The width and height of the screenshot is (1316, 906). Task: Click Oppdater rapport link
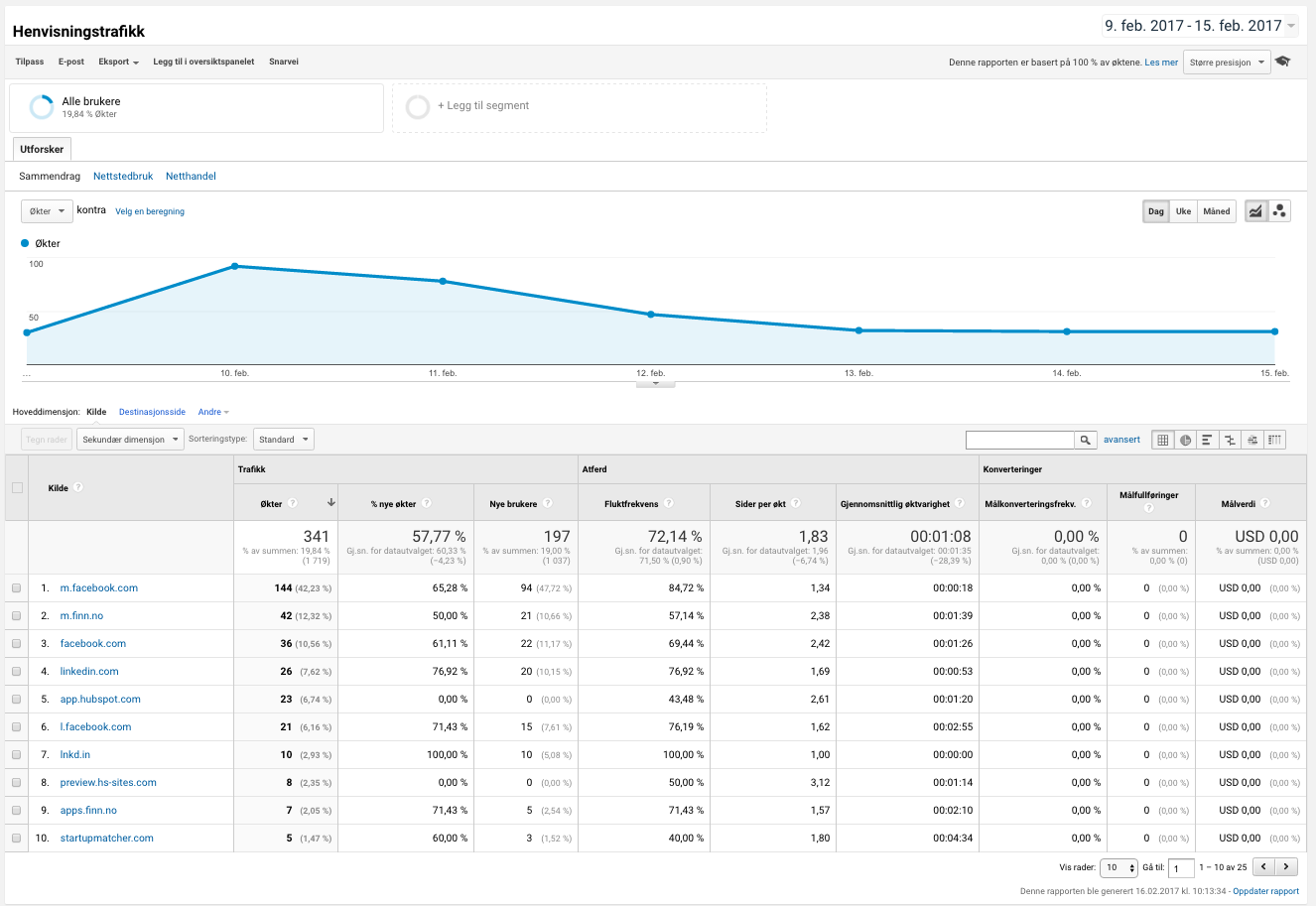[x=1265, y=891]
